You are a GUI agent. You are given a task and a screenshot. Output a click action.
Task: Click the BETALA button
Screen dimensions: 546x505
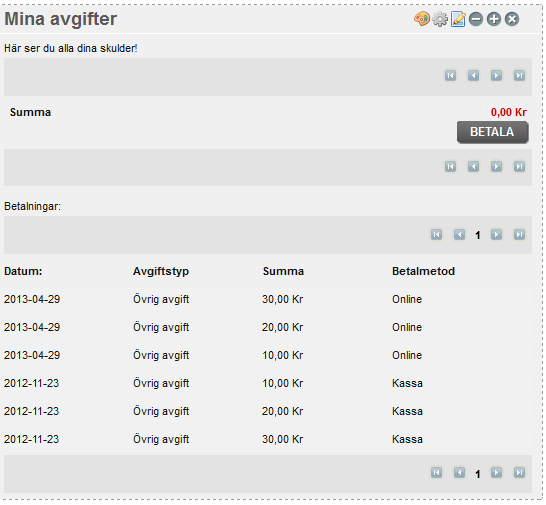(493, 132)
